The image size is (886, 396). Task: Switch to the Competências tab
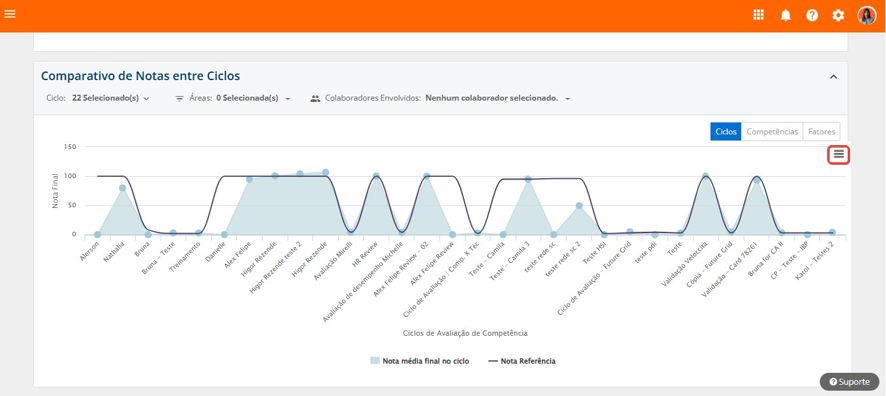tap(772, 132)
